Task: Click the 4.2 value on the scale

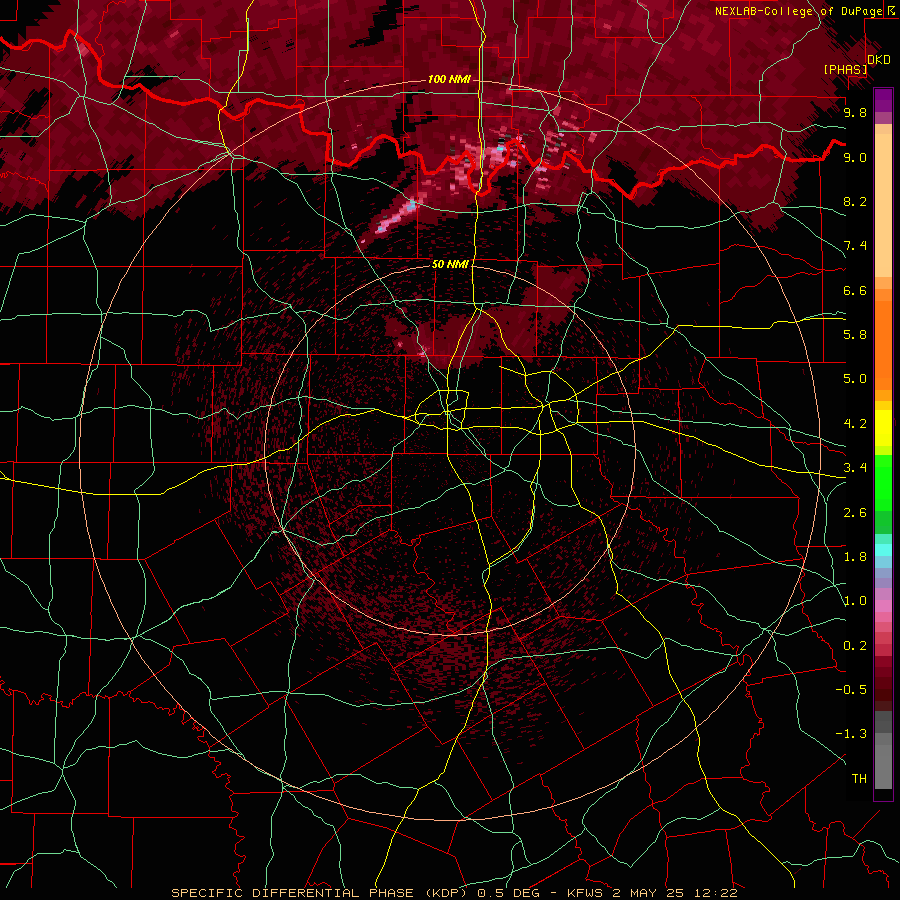Action: click(855, 424)
